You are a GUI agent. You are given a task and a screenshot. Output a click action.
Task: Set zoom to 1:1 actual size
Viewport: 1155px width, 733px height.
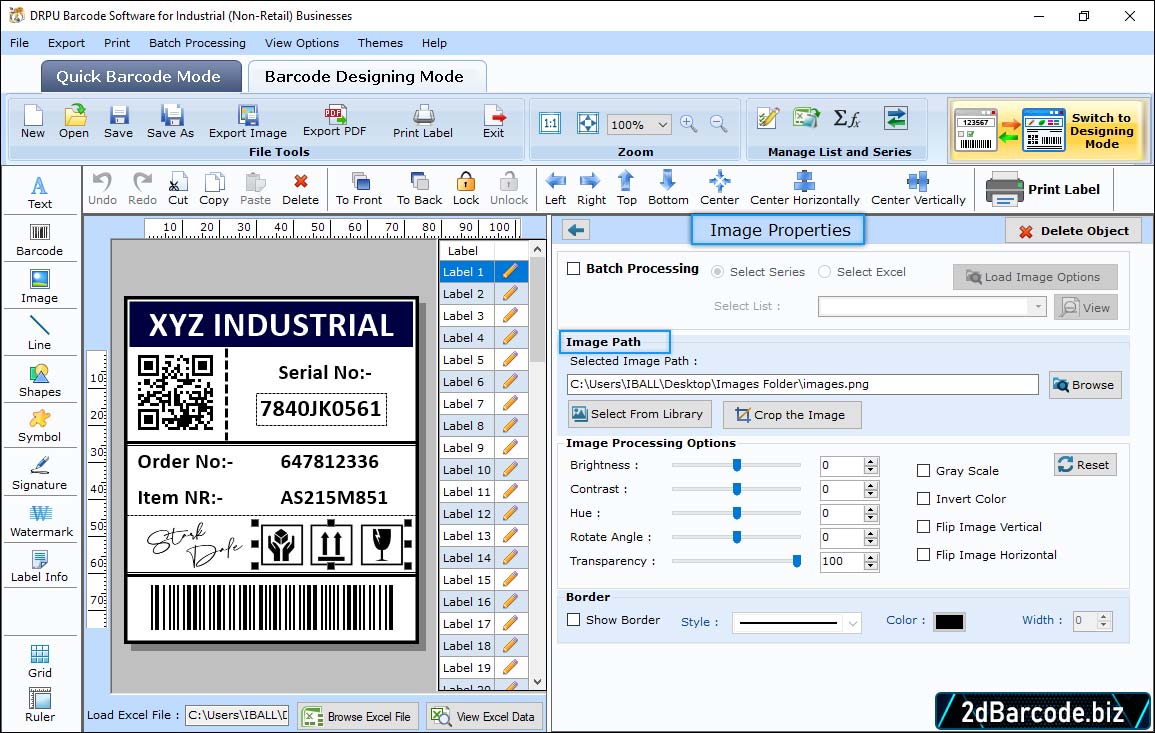click(x=550, y=123)
